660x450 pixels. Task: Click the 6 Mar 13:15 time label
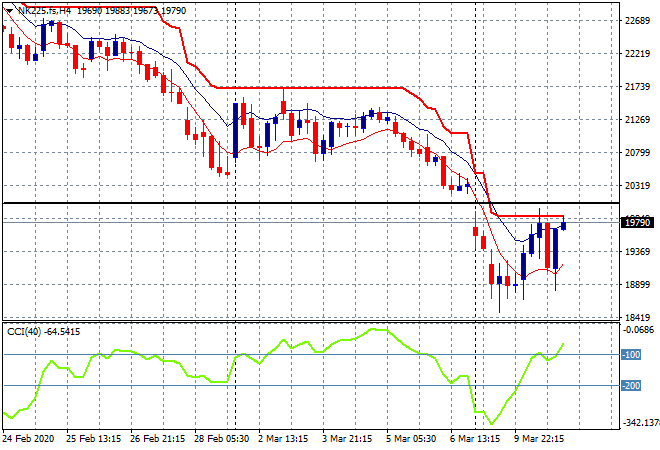tap(477, 438)
